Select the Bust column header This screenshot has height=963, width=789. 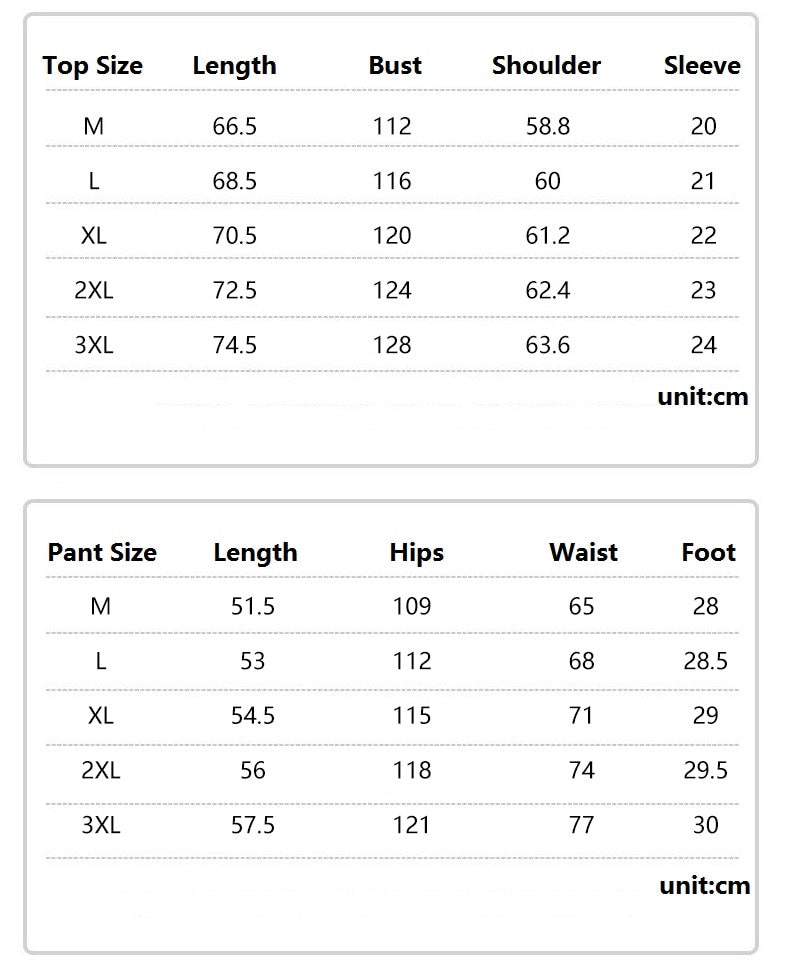point(395,66)
